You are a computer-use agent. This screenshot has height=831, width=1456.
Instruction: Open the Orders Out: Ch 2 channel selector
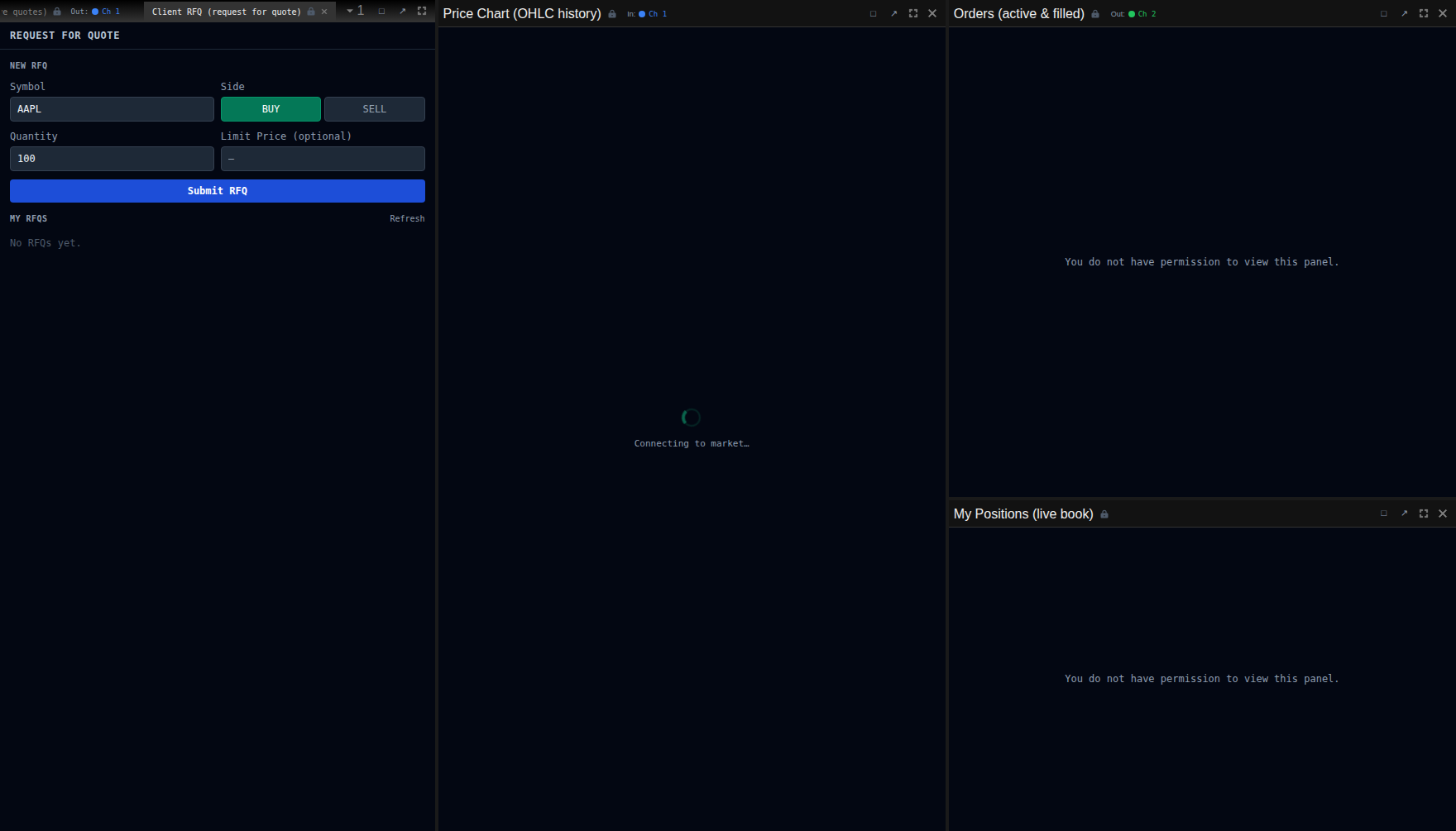1133,14
